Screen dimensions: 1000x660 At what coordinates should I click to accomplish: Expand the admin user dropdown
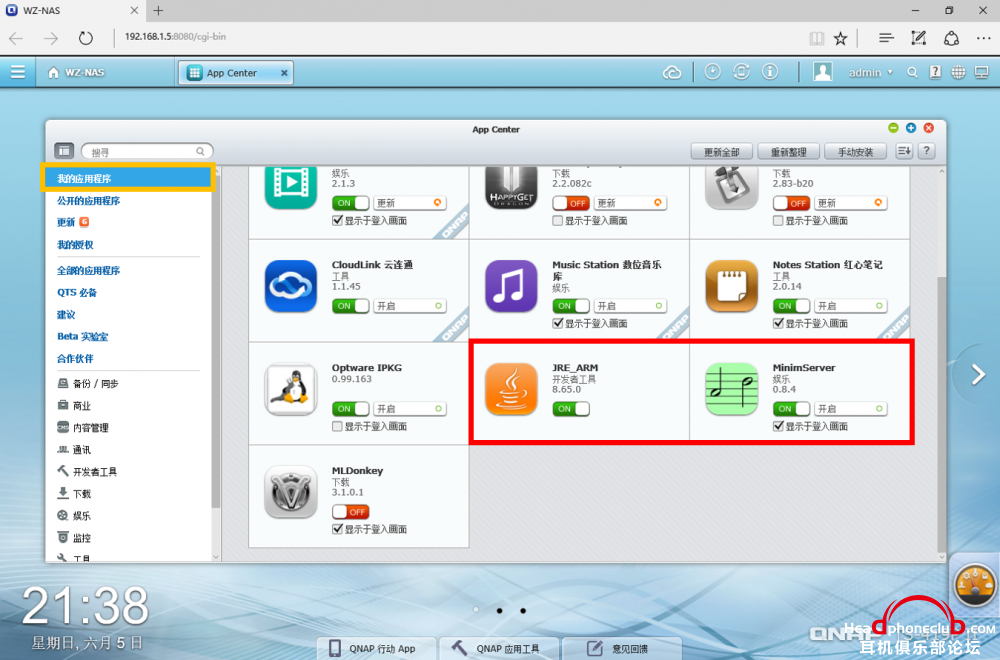tap(871, 73)
